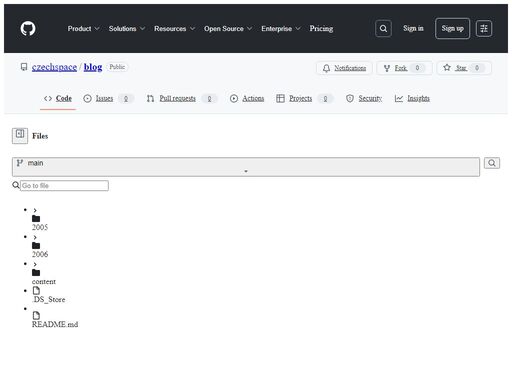Click the Insights graph icon
The width and height of the screenshot is (512, 384).
point(399,98)
